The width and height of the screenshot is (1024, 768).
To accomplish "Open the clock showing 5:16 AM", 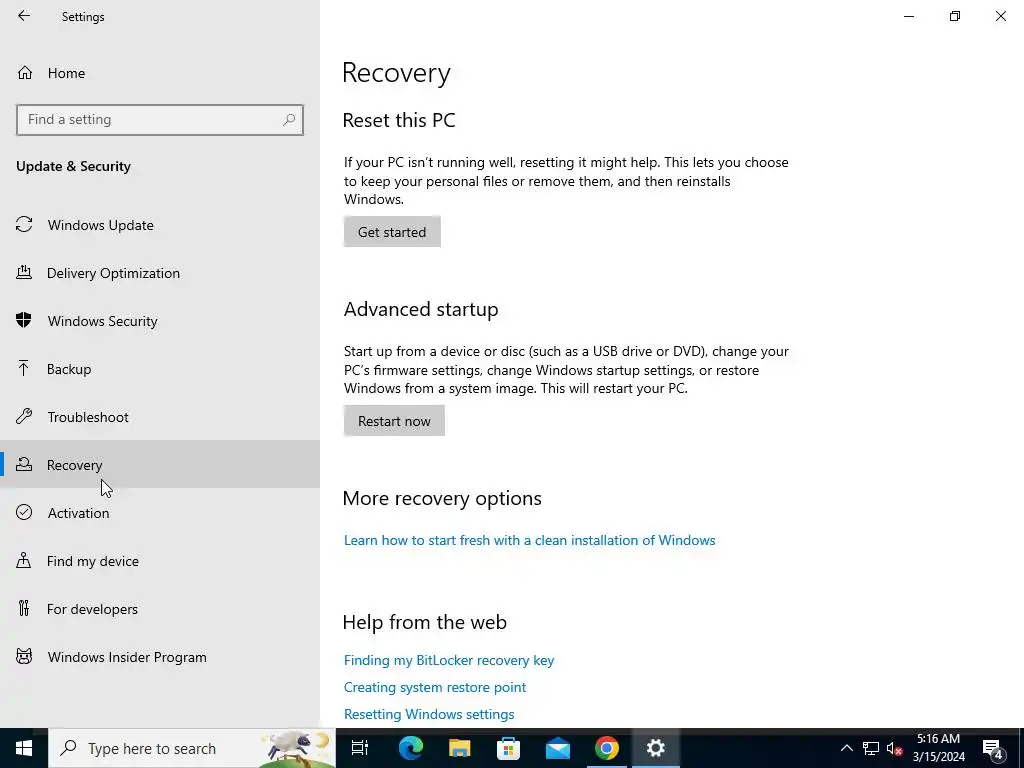I will pos(939,748).
